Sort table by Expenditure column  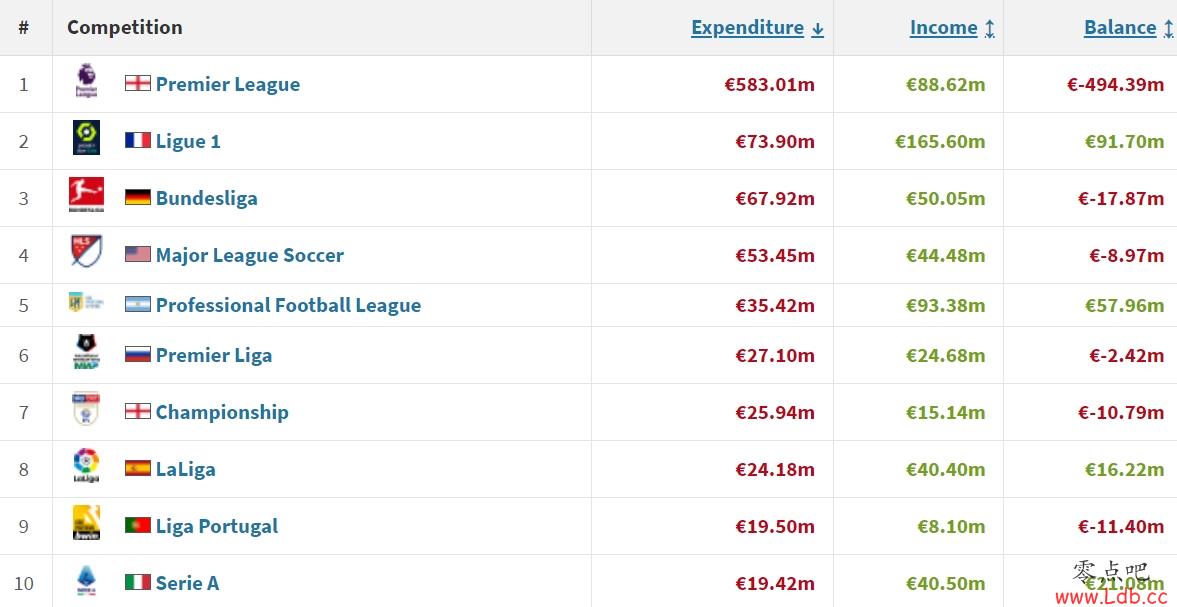(757, 28)
